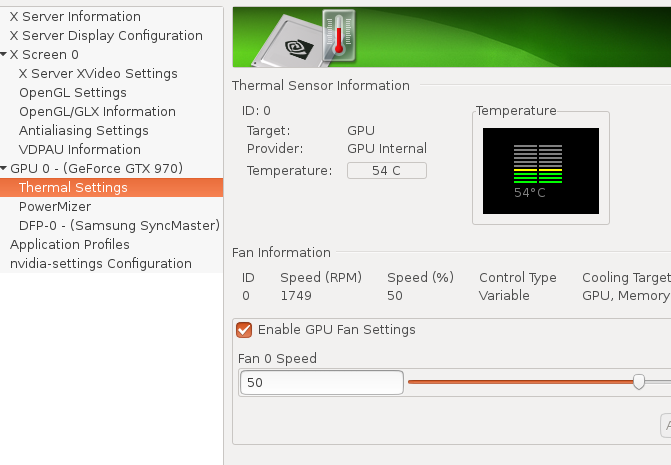
Task: Open OpenGL/GLX Information page
Action: (97, 112)
